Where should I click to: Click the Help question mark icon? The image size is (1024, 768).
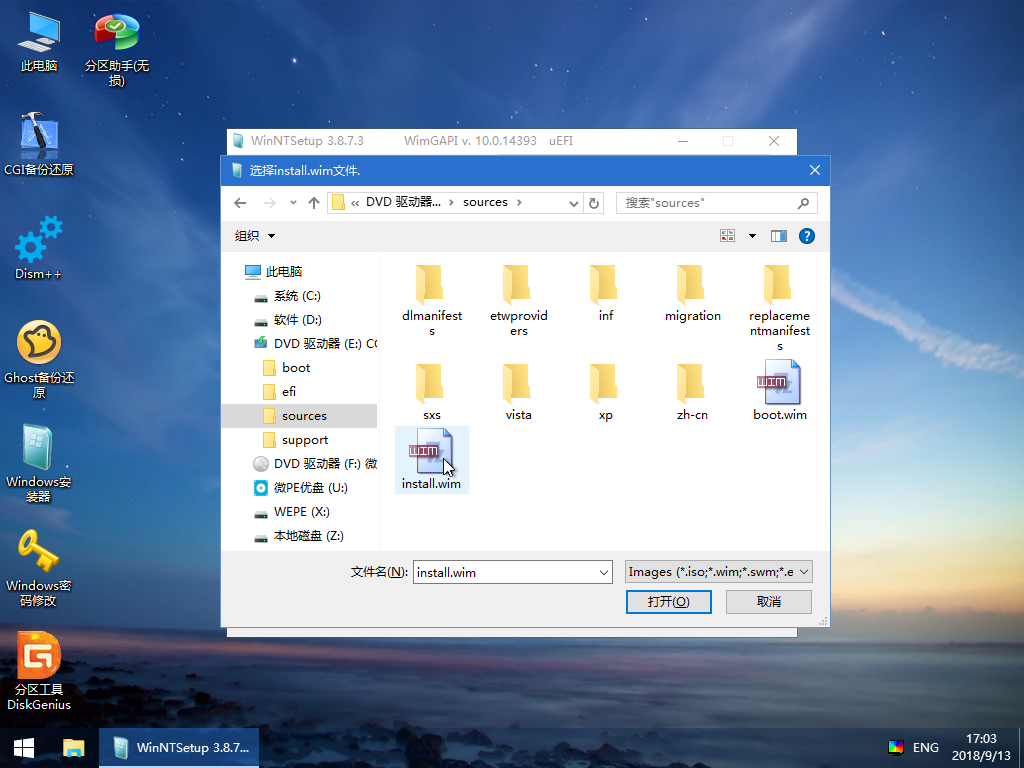point(807,235)
